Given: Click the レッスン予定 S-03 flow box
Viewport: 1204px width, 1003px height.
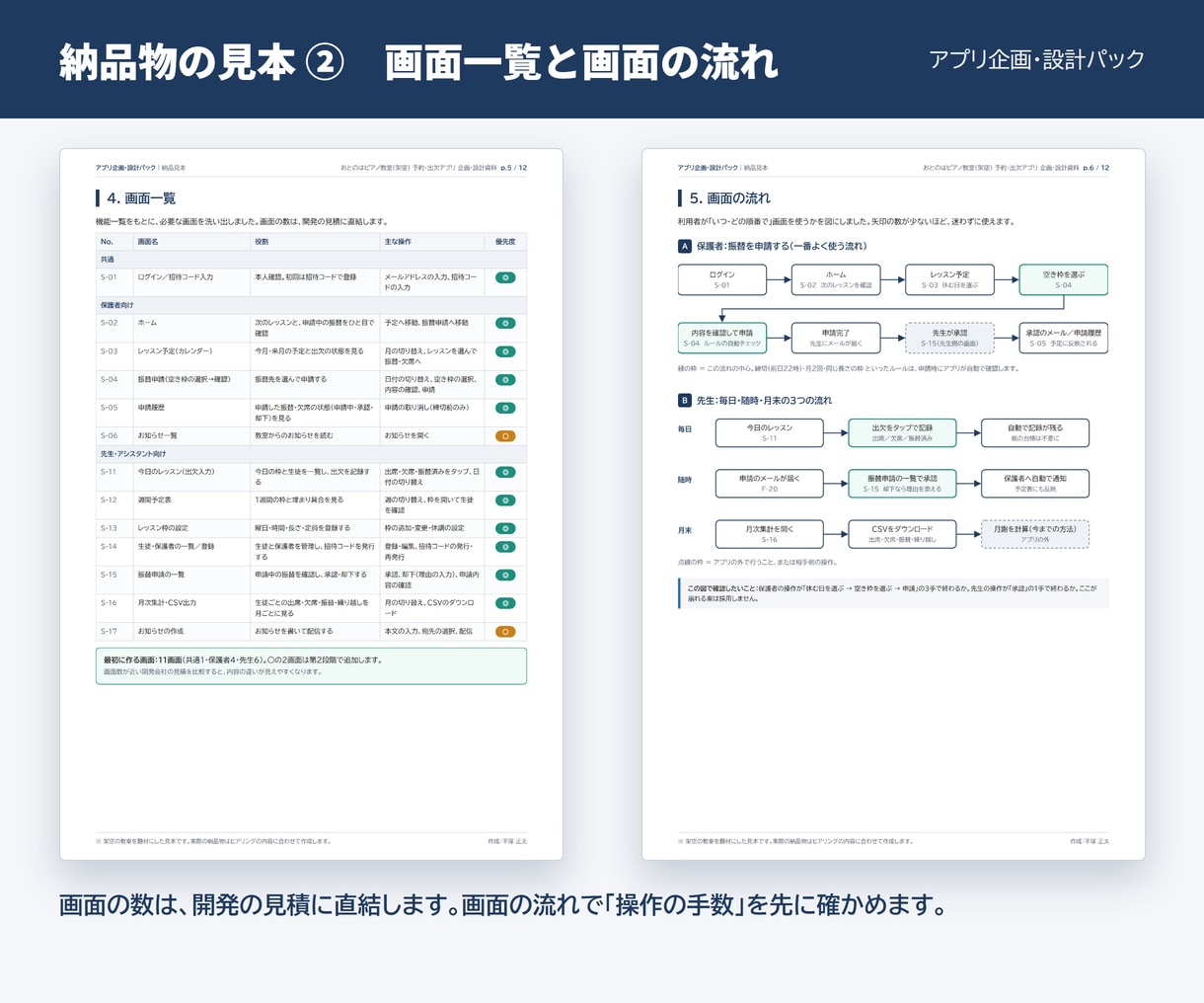Looking at the screenshot, I should 949,279.
